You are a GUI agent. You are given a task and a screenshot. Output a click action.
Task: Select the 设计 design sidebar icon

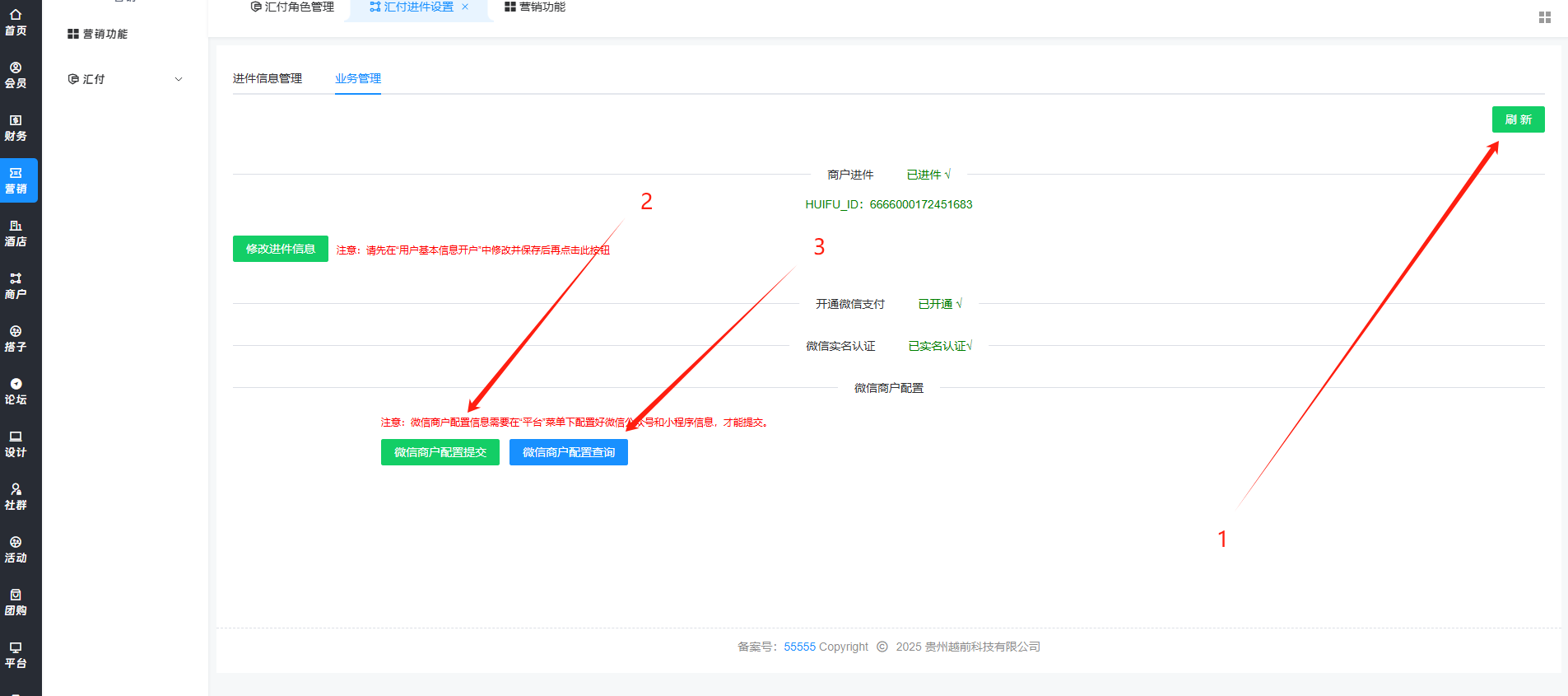(16, 444)
